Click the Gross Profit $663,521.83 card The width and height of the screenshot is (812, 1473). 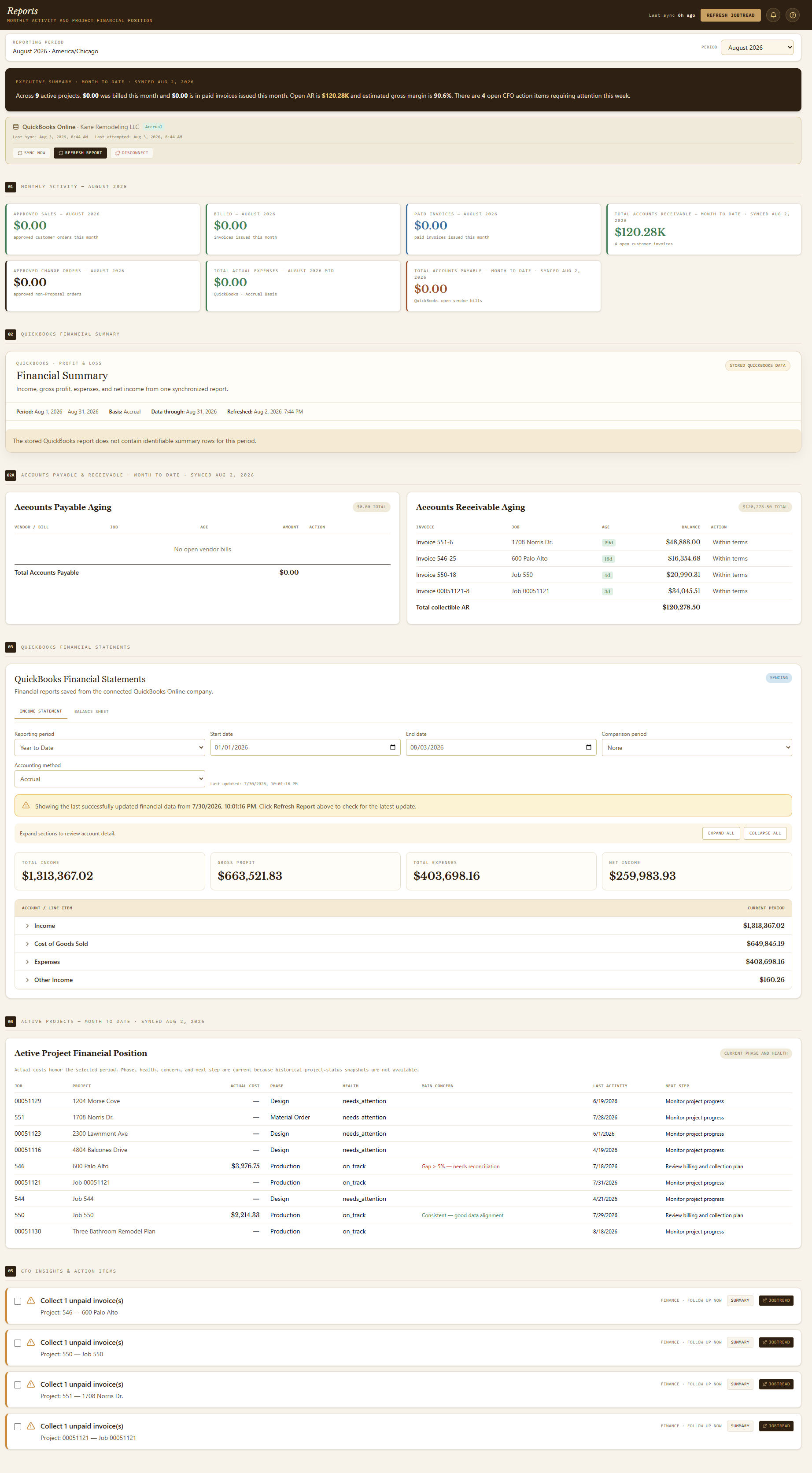click(x=305, y=871)
